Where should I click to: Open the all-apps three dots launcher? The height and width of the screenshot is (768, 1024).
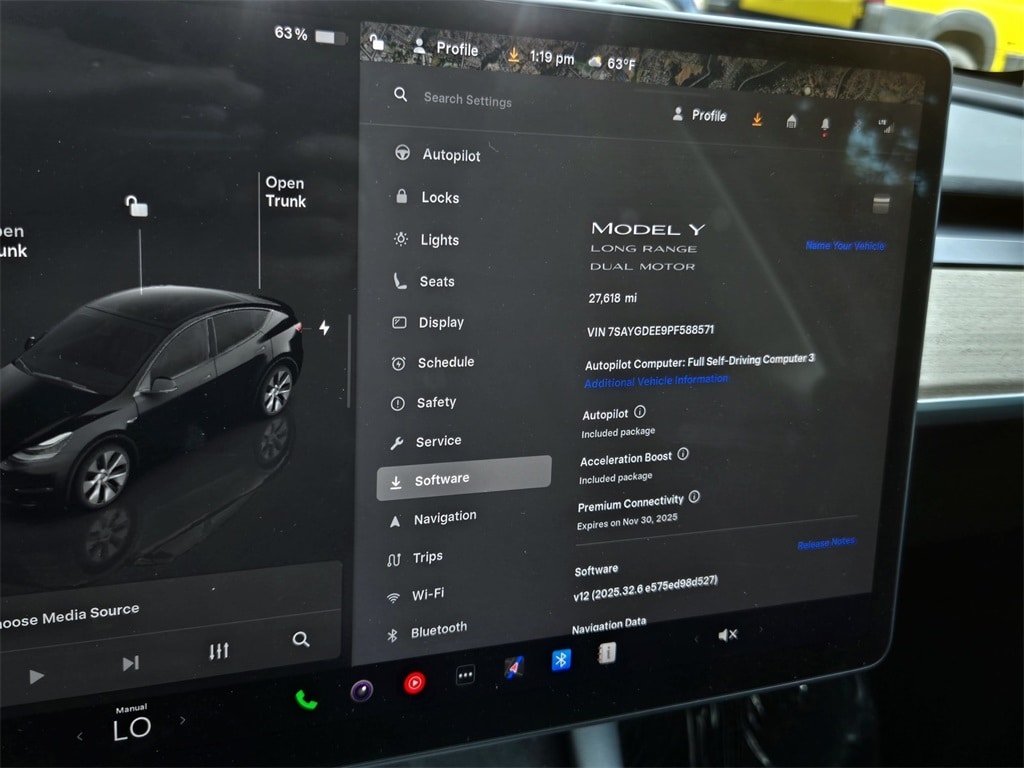pos(465,675)
